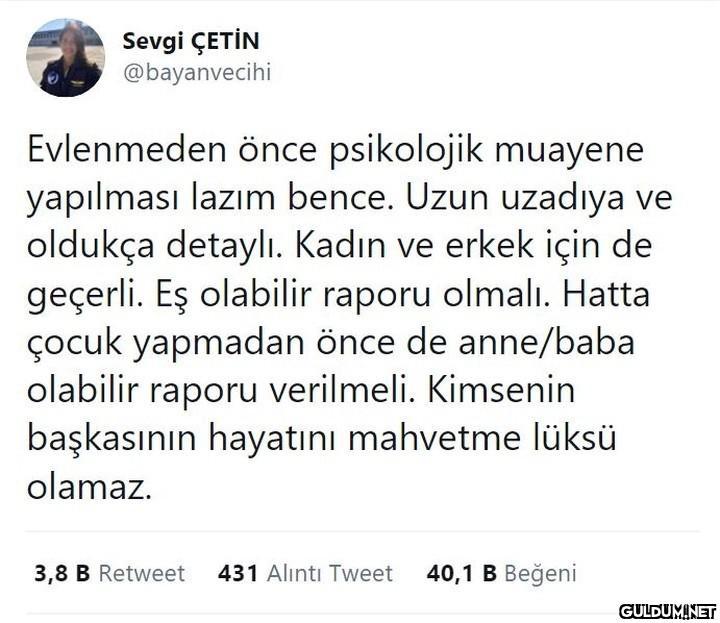
Task: Click the @bayanvecihi handle
Action: (196, 72)
